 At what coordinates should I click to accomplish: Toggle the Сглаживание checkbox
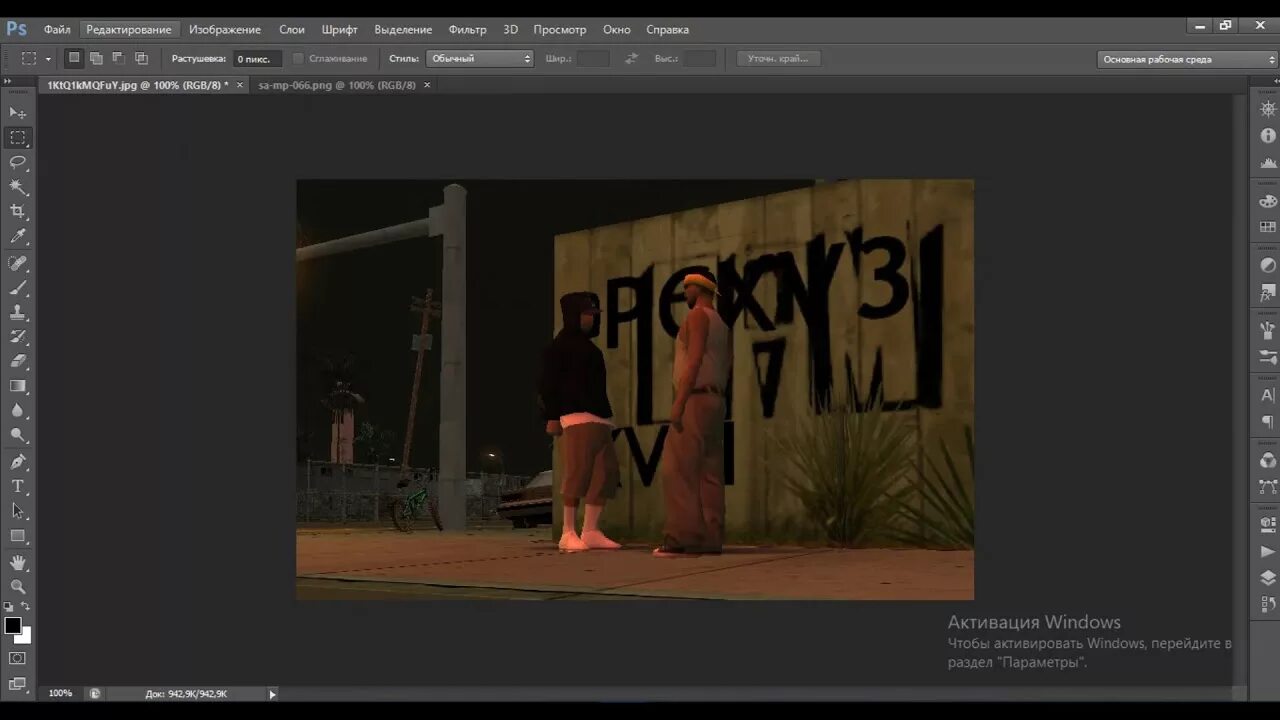pyautogui.click(x=299, y=59)
